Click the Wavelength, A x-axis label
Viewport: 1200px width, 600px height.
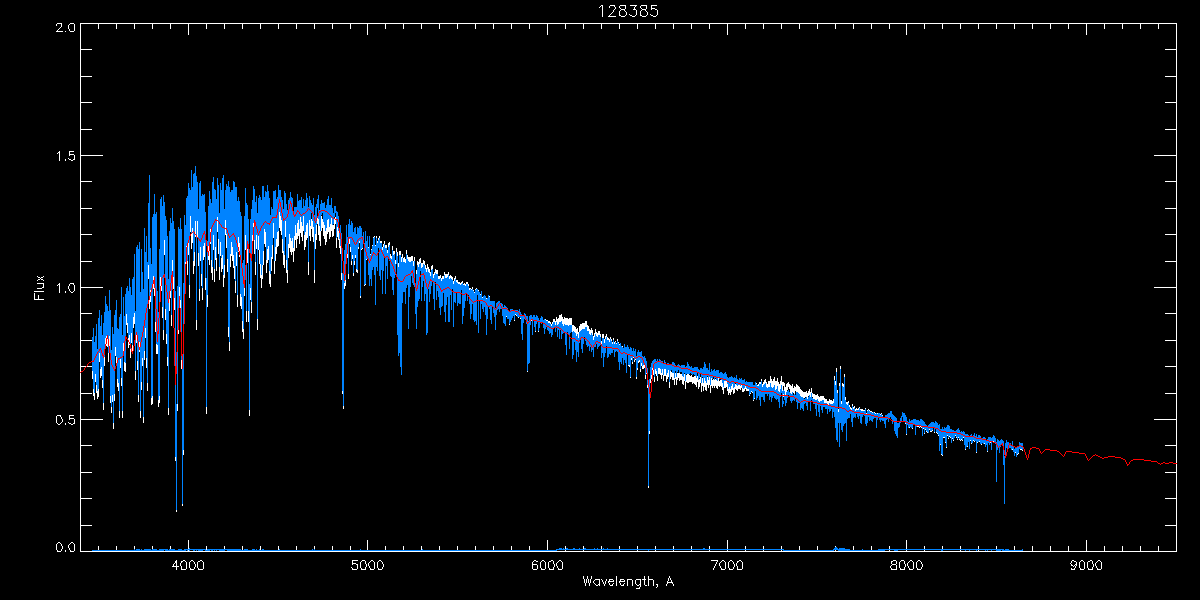coord(627,581)
